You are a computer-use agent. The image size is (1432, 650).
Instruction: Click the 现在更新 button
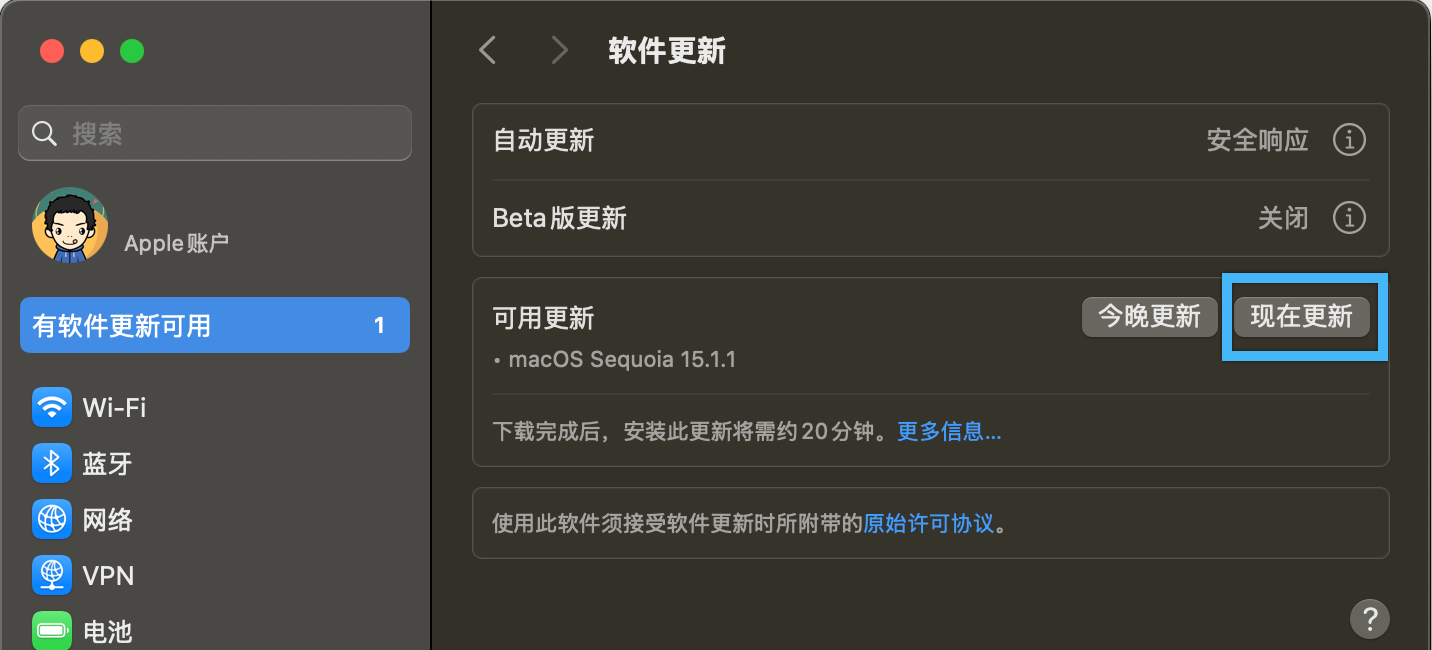(1301, 317)
